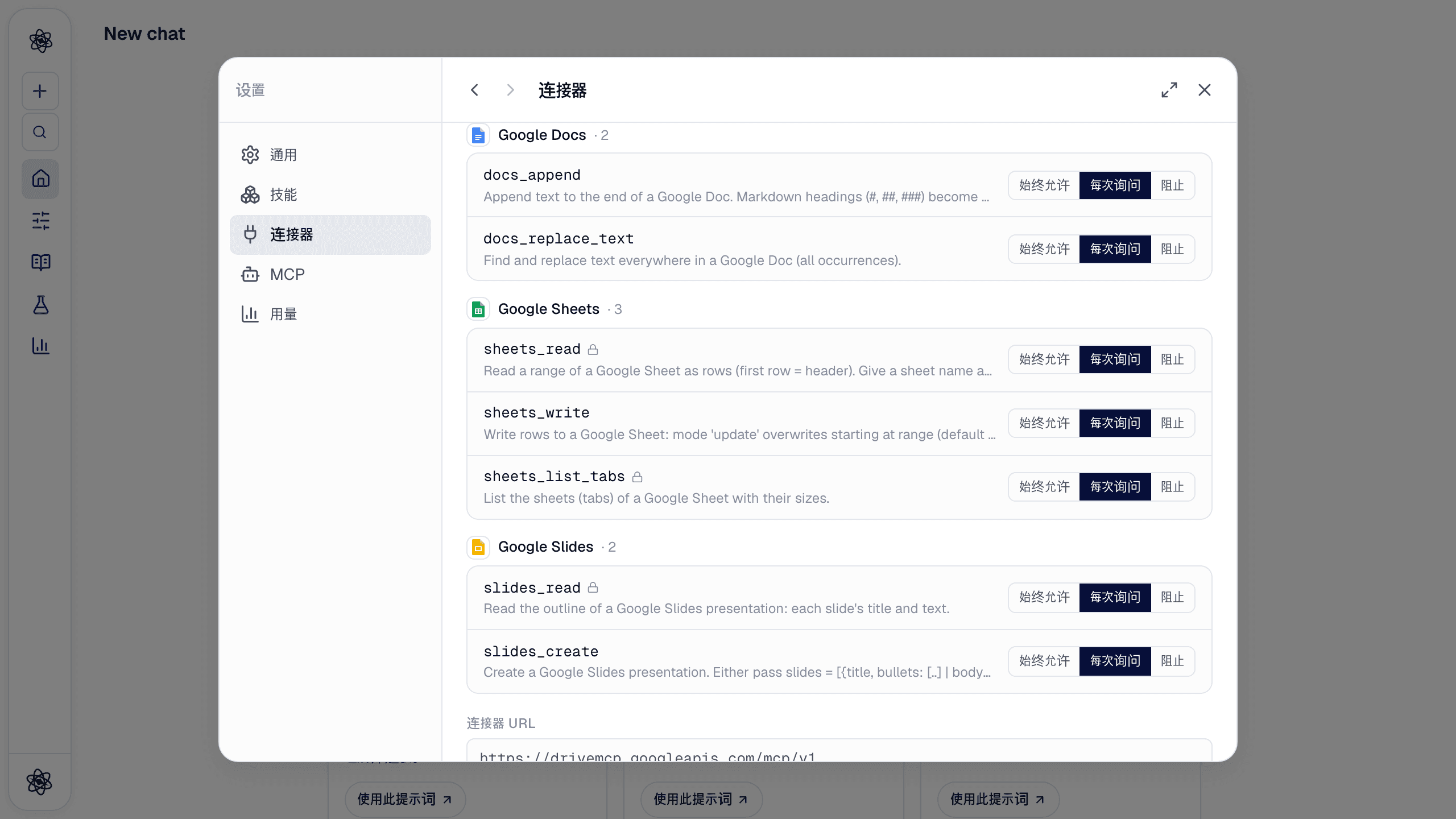1456x819 pixels.
Task: Click the Google Sheets green icon
Action: [478, 309]
